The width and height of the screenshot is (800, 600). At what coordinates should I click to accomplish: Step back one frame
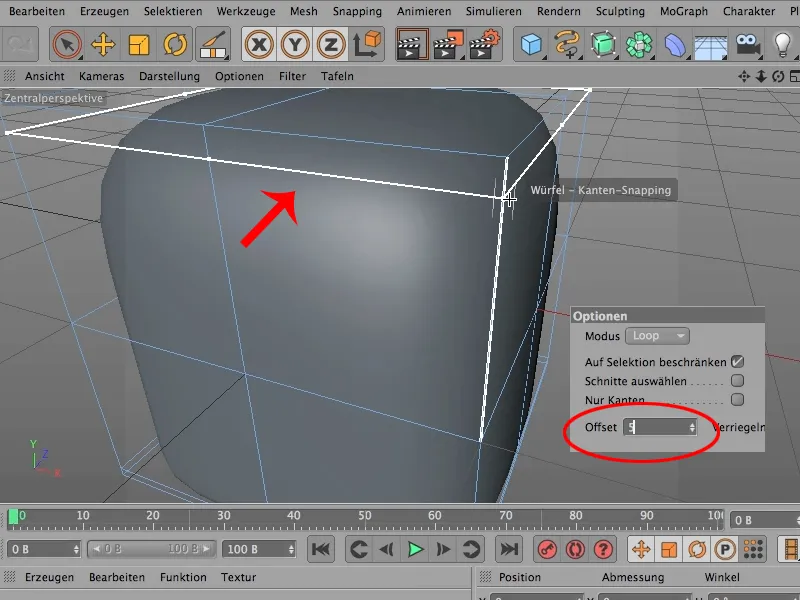point(387,549)
